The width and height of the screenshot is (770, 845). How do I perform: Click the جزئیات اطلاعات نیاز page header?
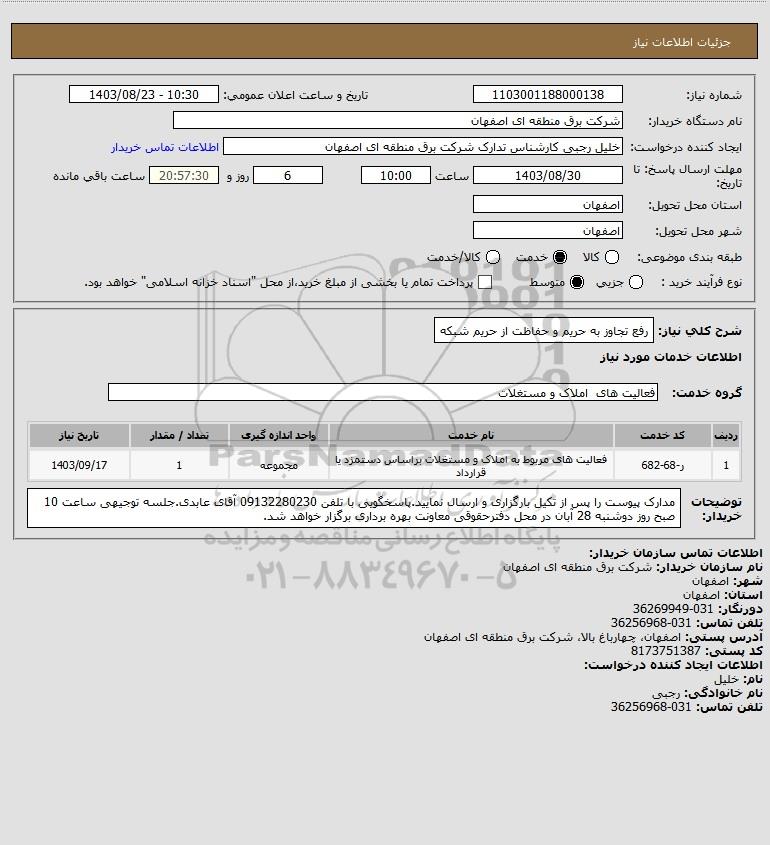tap(681, 42)
